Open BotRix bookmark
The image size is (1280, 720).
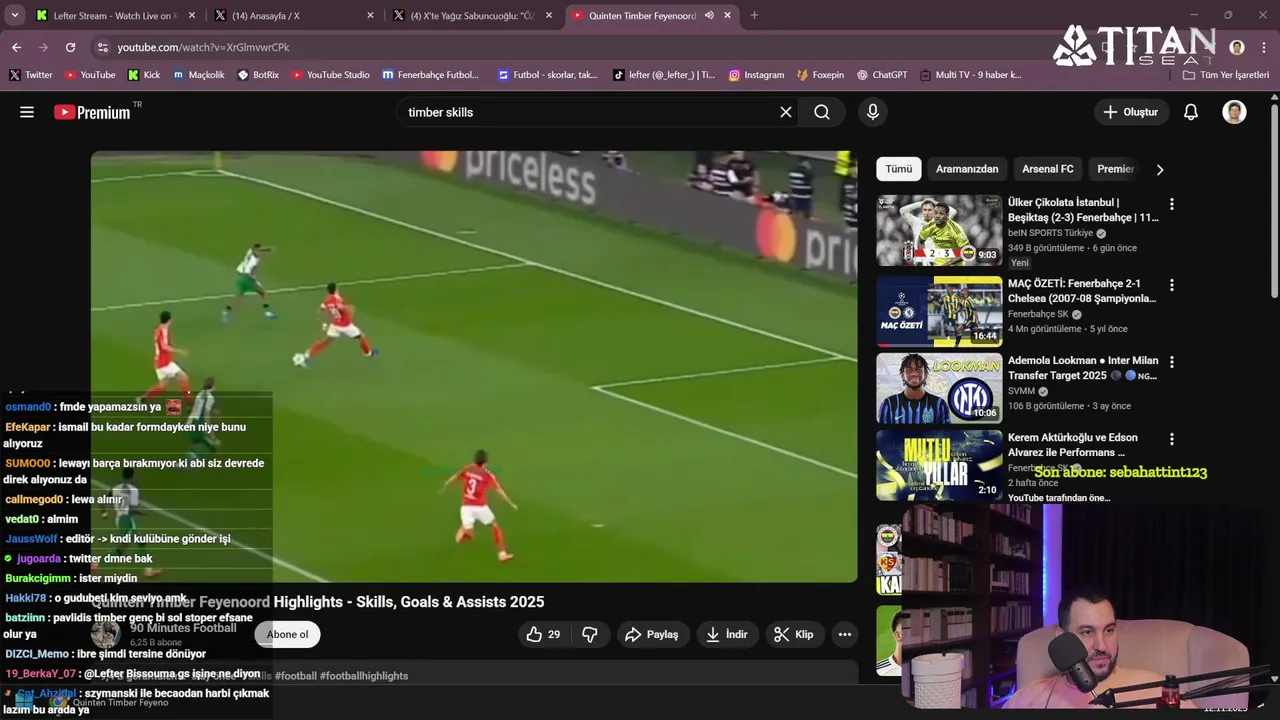[258, 75]
